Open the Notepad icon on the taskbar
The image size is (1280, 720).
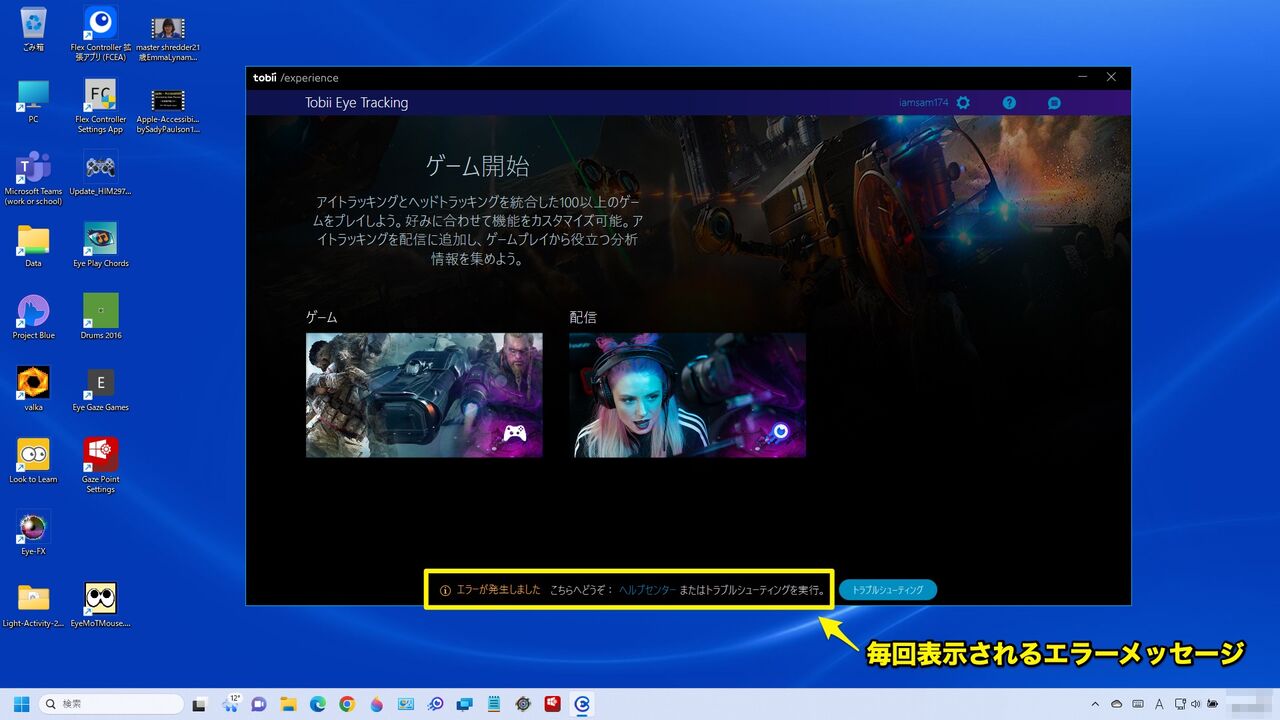pos(493,704)
